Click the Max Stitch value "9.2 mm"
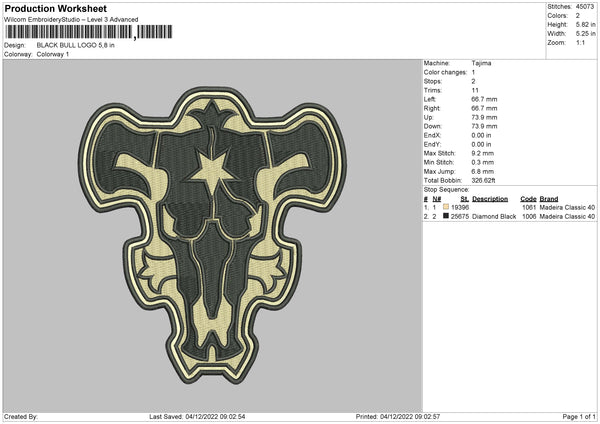Screen dimensions: 600x424 483,153
